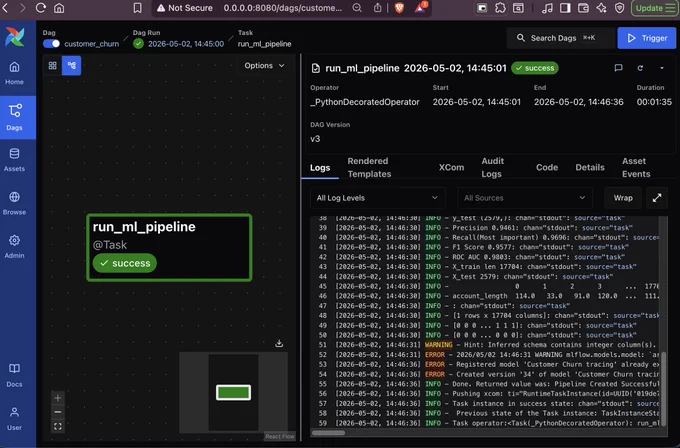
Task: Open the Browse sidebar menu
Action: [x=14, y=203]
